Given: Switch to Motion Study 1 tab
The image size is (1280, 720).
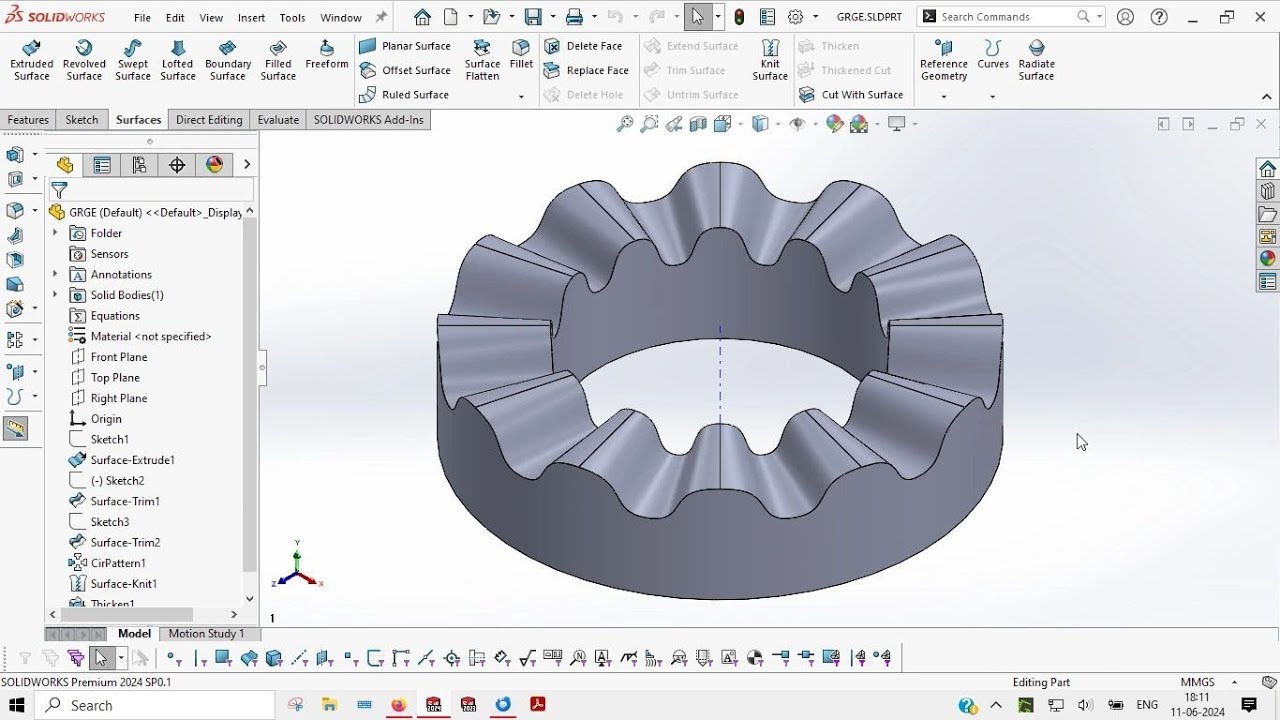Looking at the screenshot, I should pos(206,633).
